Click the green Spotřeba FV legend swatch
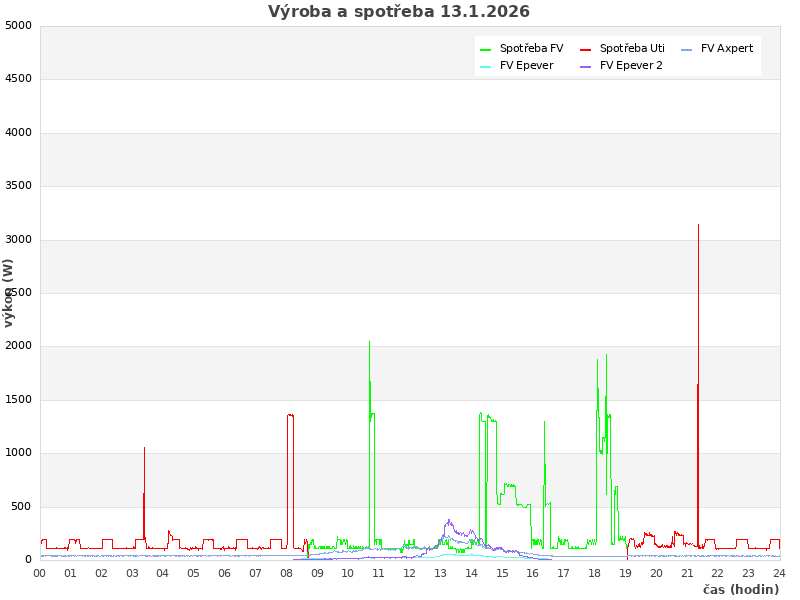 coord(485,49)
